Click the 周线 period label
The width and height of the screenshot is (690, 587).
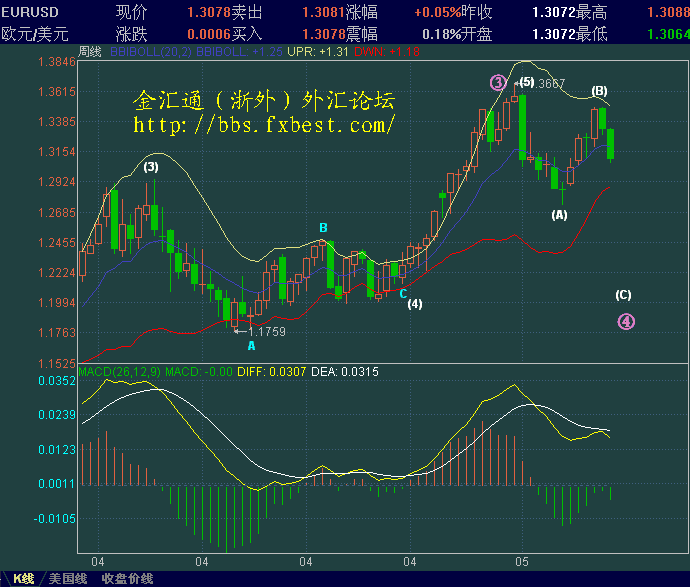90,52
